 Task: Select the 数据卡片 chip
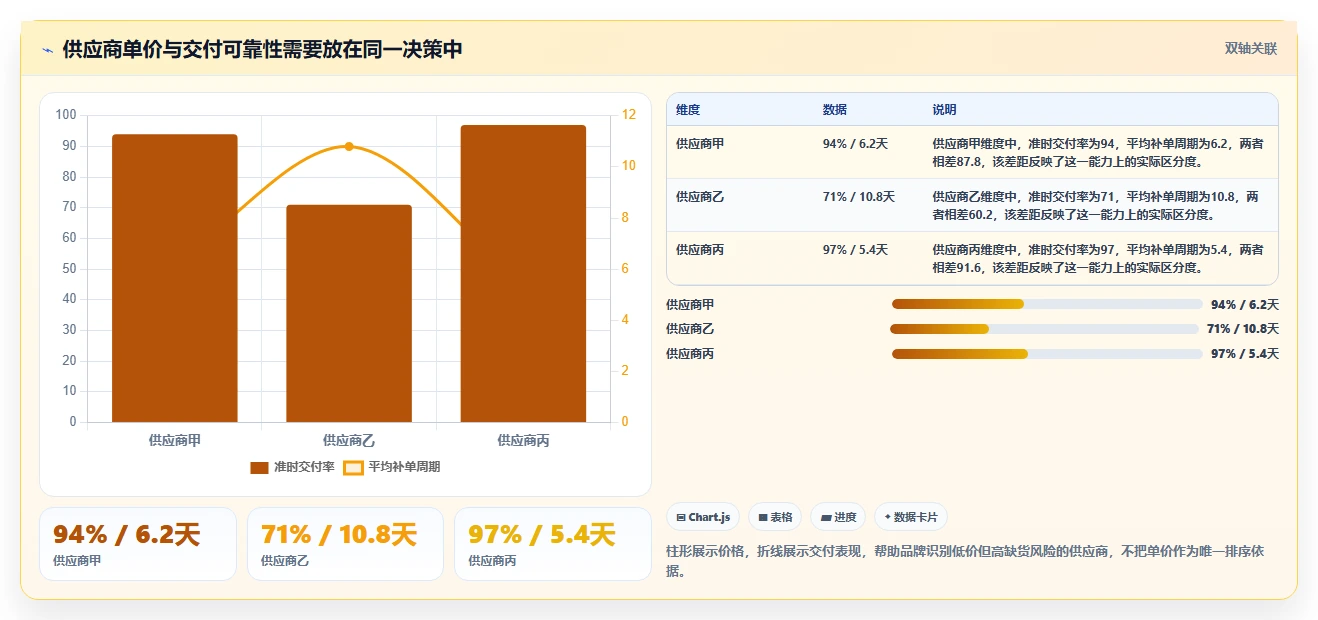[x=911, y=517]
